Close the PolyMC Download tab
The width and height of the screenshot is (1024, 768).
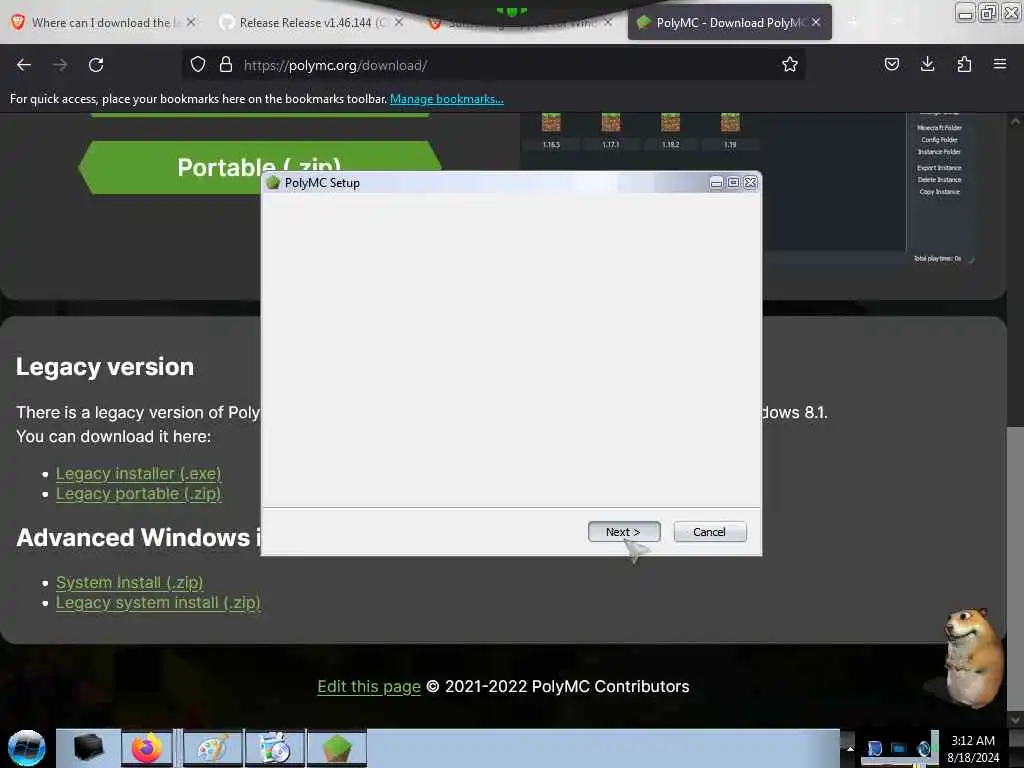816,22
